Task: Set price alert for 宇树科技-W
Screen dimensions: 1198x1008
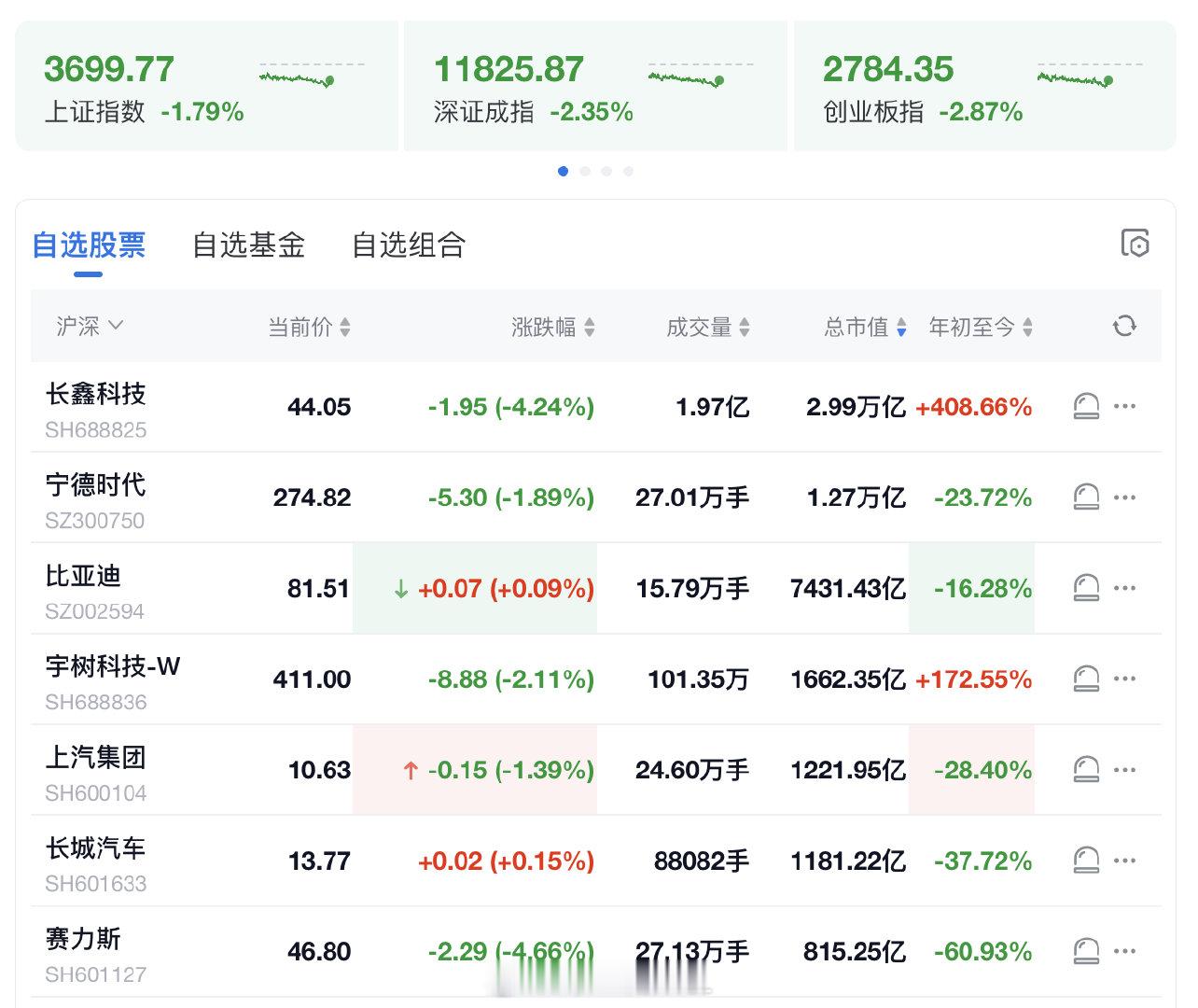Action: 1086,679
